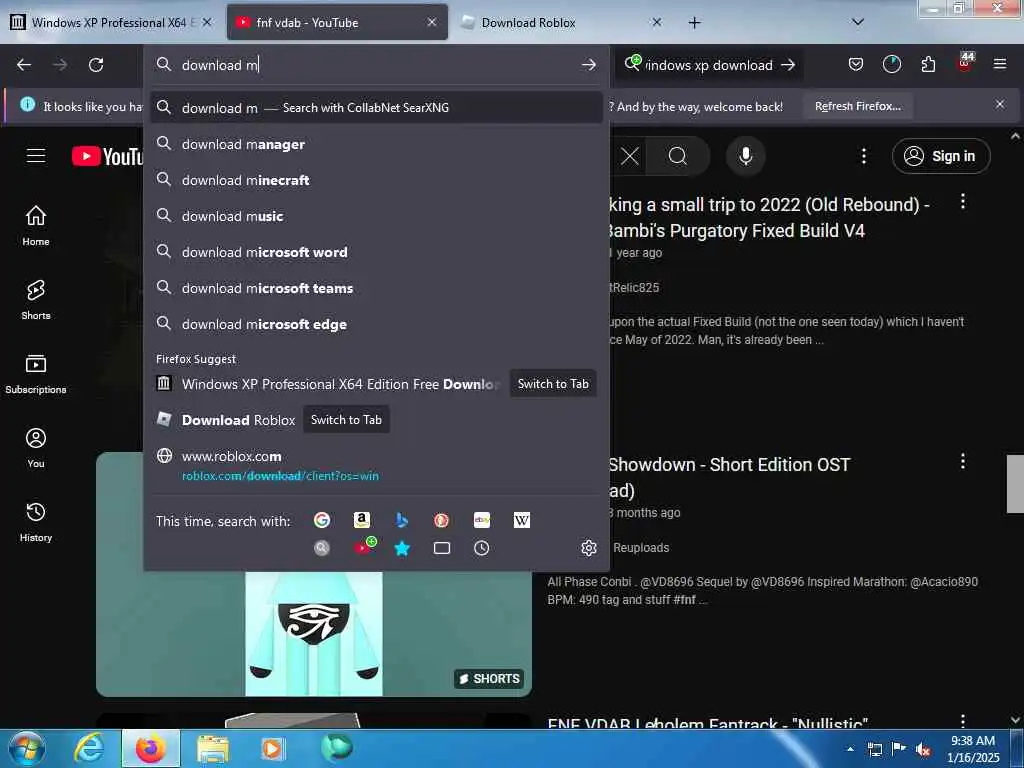Image resolution: width=1024 pixels, height=768 pixels.
Task: Sign in to YouTube
Action: [x=941, y=155]
